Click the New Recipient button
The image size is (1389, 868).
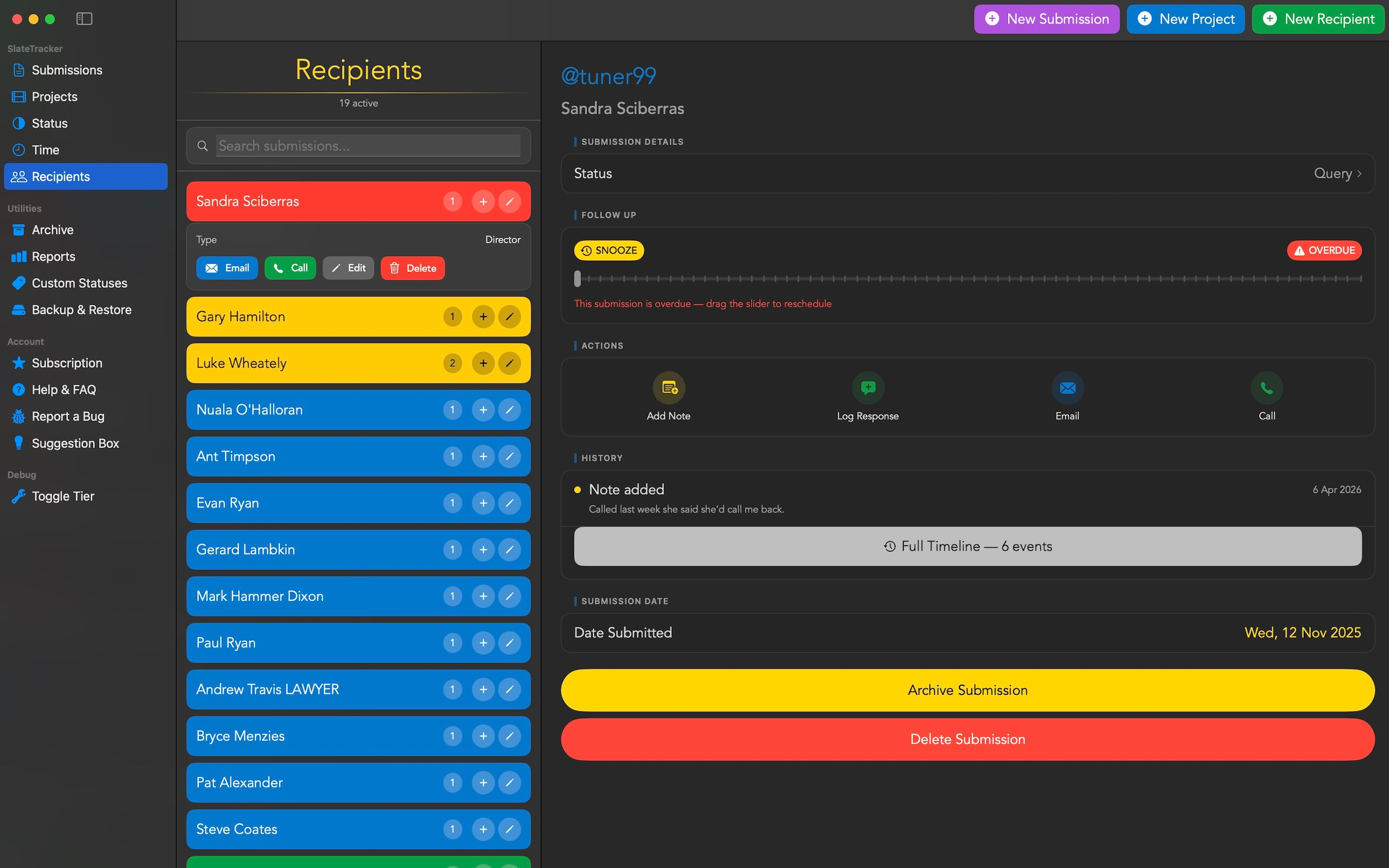pos(1318,19)
